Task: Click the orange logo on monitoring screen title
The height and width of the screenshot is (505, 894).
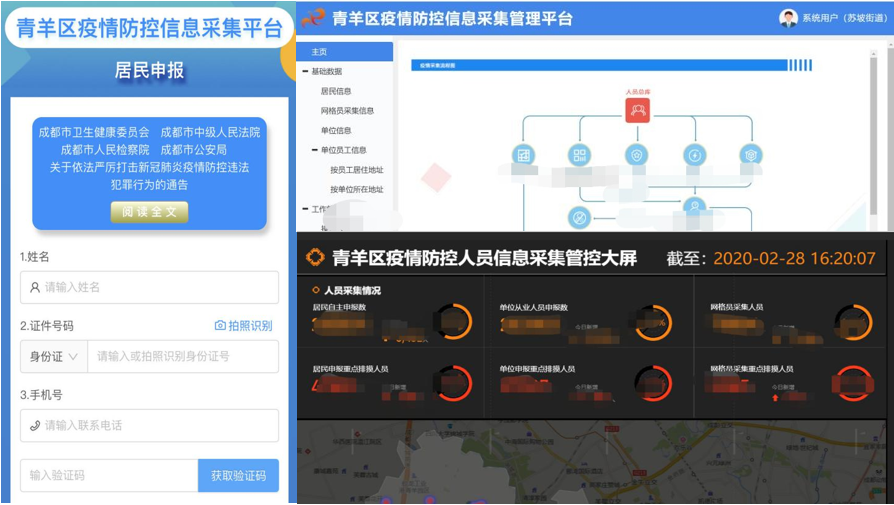Action: click(315, 258)
